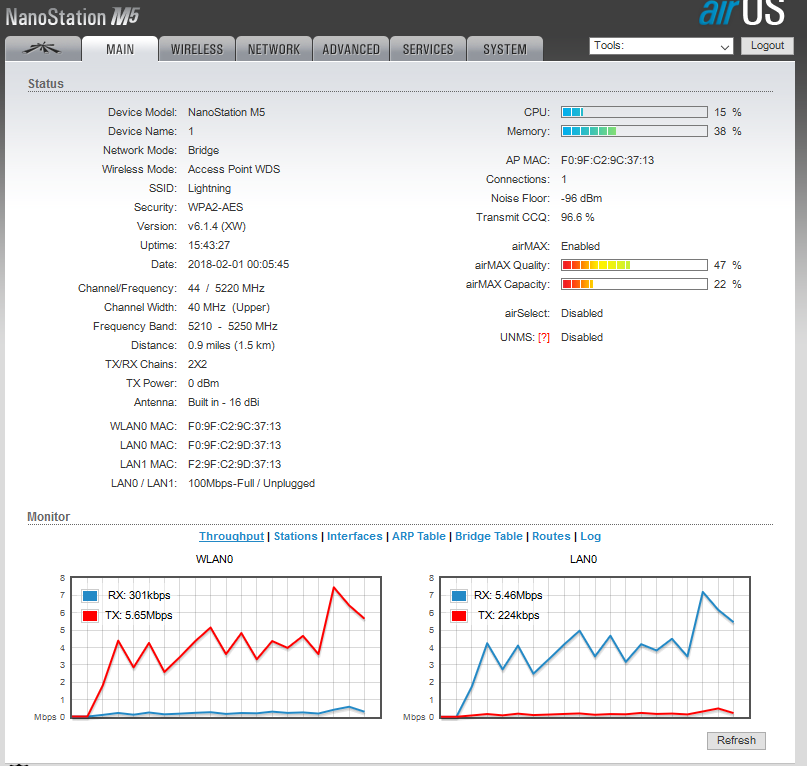Click the UNMS value Disabled
This screenshot has width=807, height=766.
coord(582,338)
